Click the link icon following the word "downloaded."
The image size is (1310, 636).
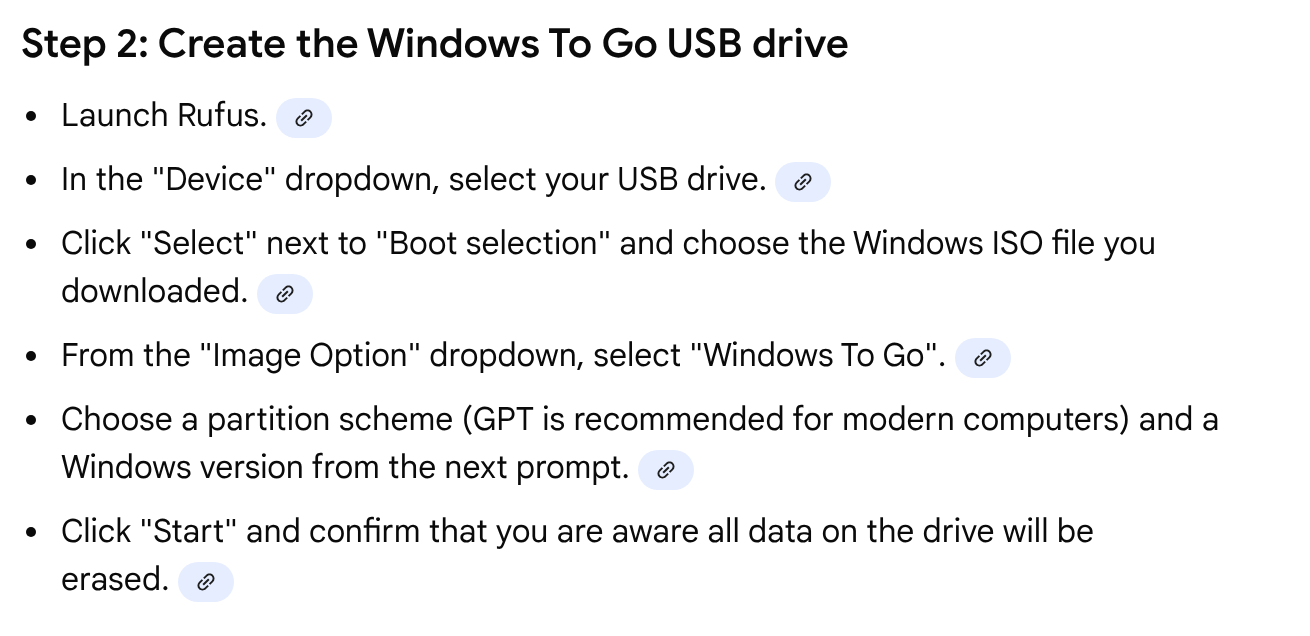285,294
